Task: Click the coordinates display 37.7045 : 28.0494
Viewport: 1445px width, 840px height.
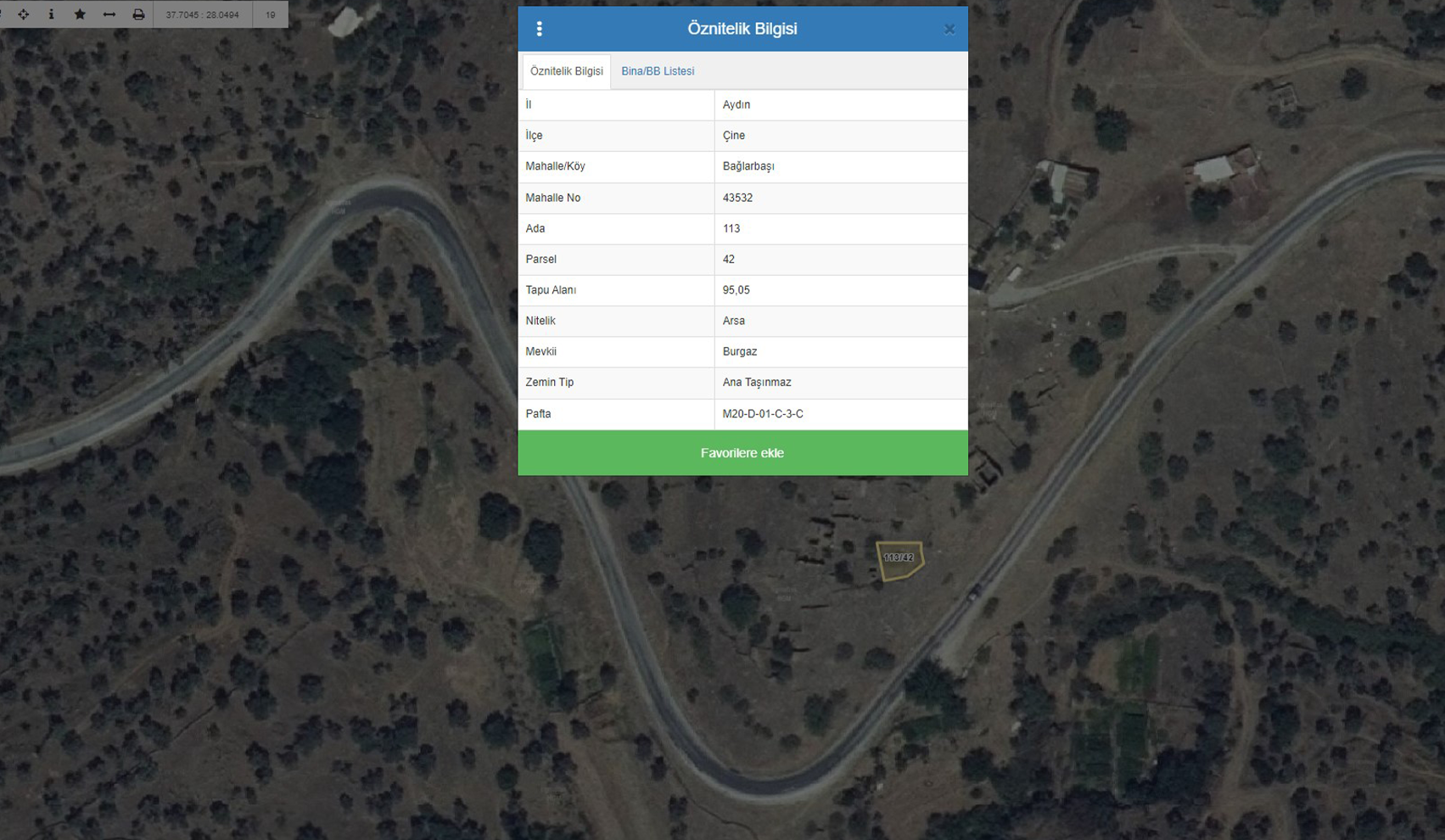Action: coord(202,14)
